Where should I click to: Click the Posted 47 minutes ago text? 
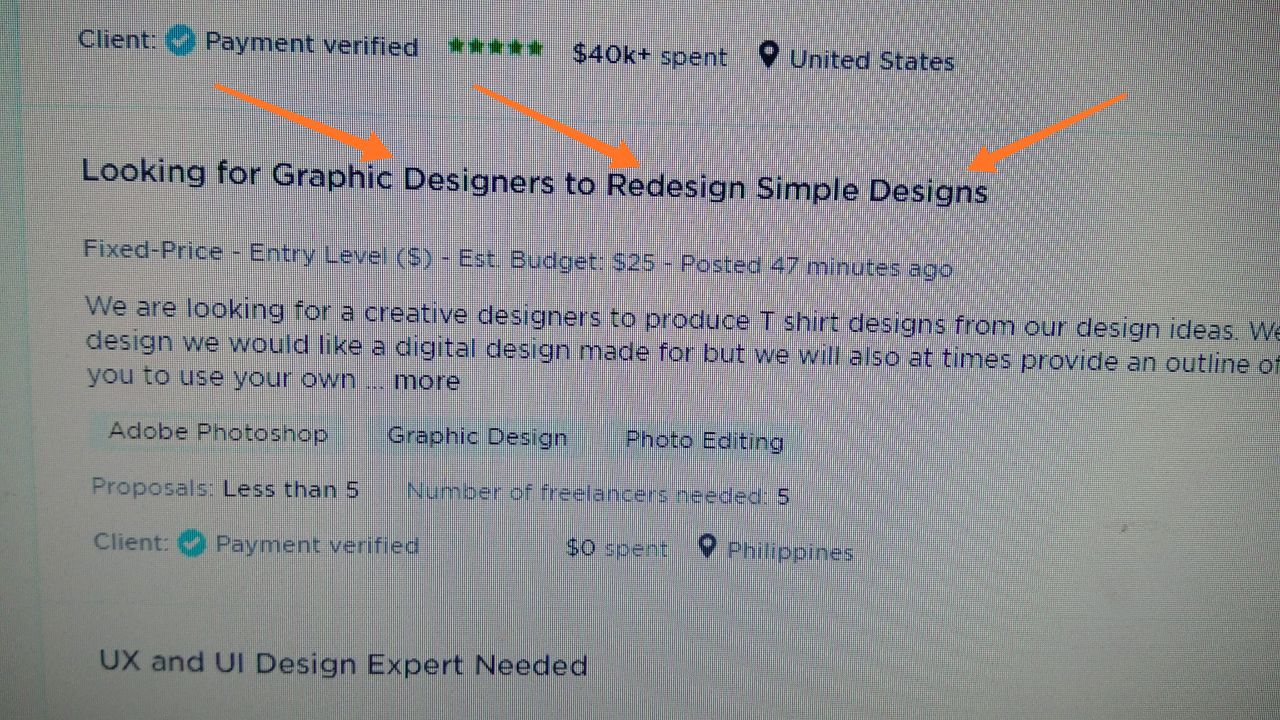coord(816,266)
